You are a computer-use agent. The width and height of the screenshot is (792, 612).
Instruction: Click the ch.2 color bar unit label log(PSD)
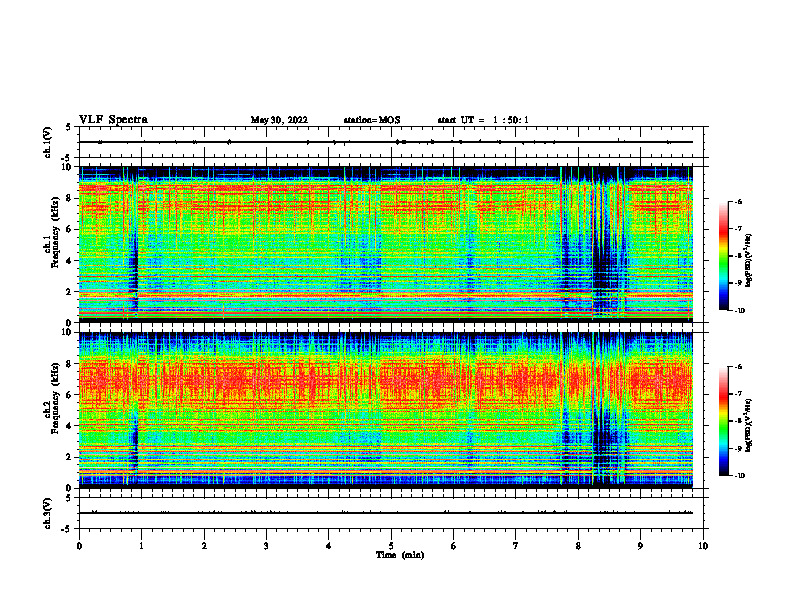tap(749, 426)
